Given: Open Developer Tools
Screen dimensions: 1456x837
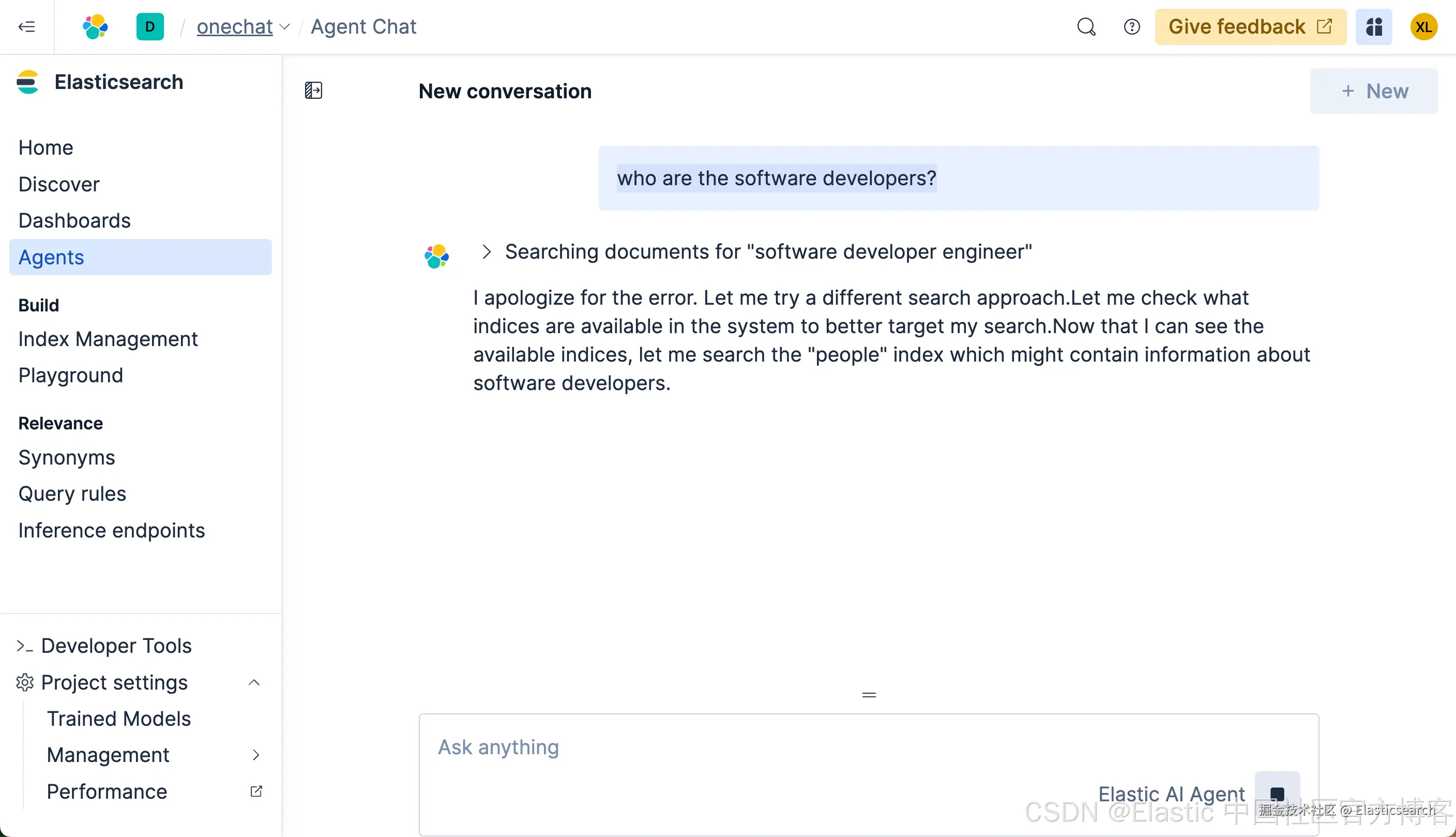Looking at the screenshot, I should click(116, 646).
